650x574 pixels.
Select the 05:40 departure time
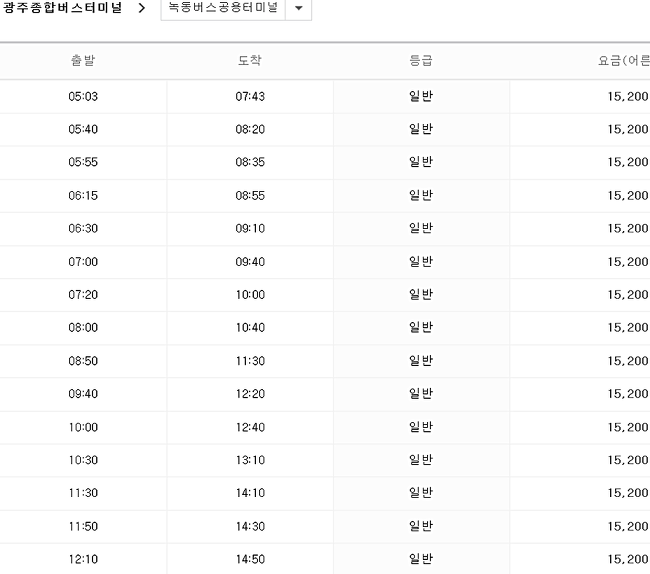click(83, 129)
